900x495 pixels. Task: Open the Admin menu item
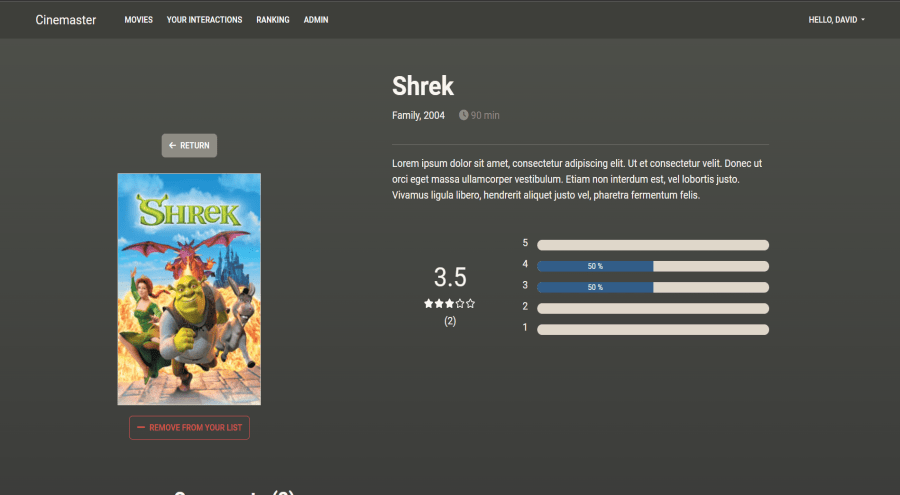[x=316, y=20]
